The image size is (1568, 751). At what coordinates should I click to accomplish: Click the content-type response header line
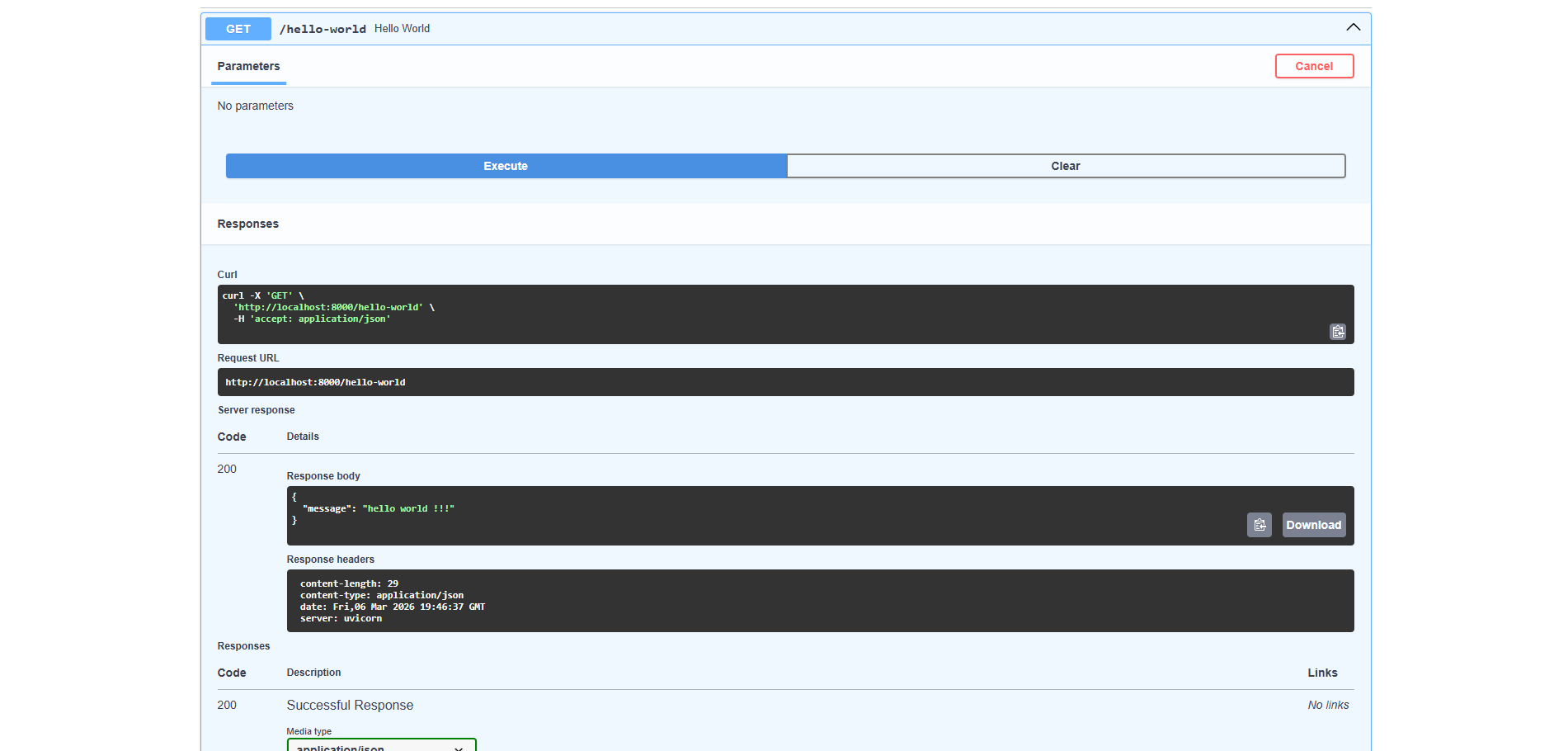(382, 595)
